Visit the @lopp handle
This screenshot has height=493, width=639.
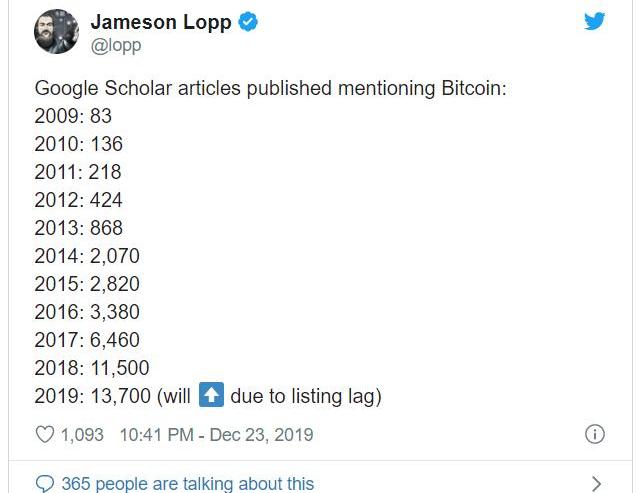pos(116,46)
